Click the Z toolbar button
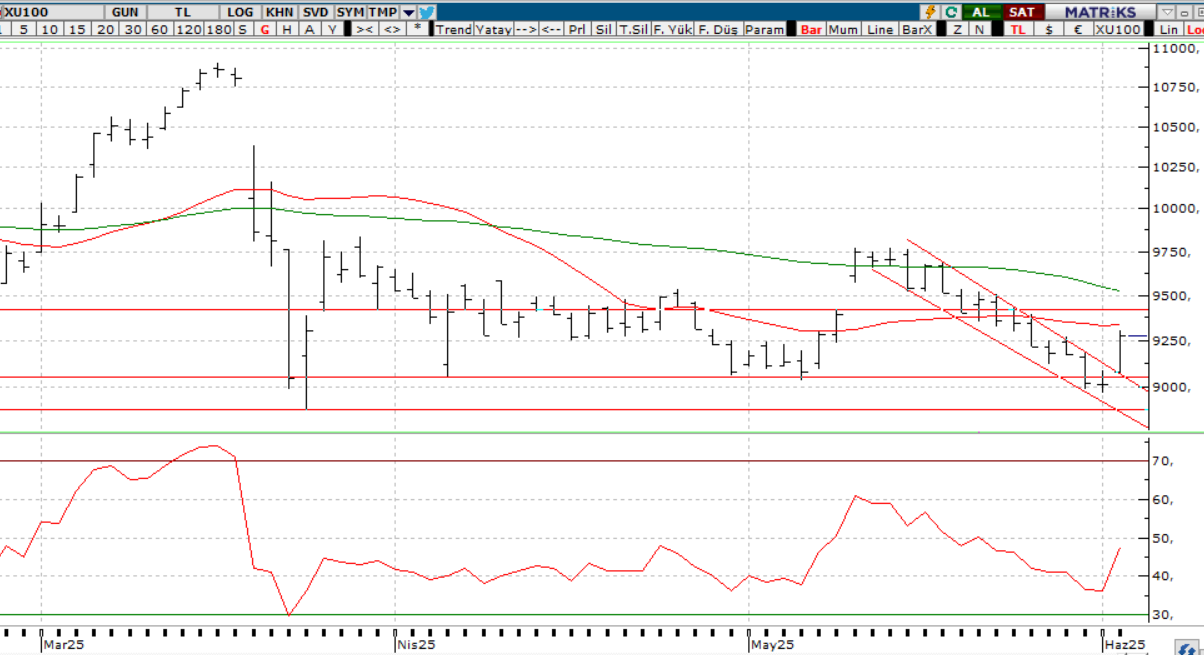 957,30
